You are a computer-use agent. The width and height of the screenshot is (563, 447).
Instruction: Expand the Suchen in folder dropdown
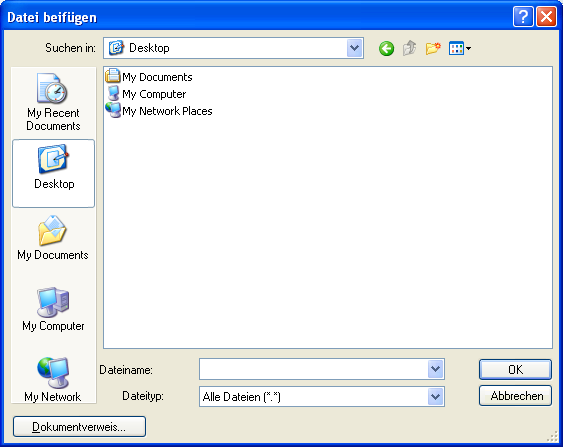(354, 48)
